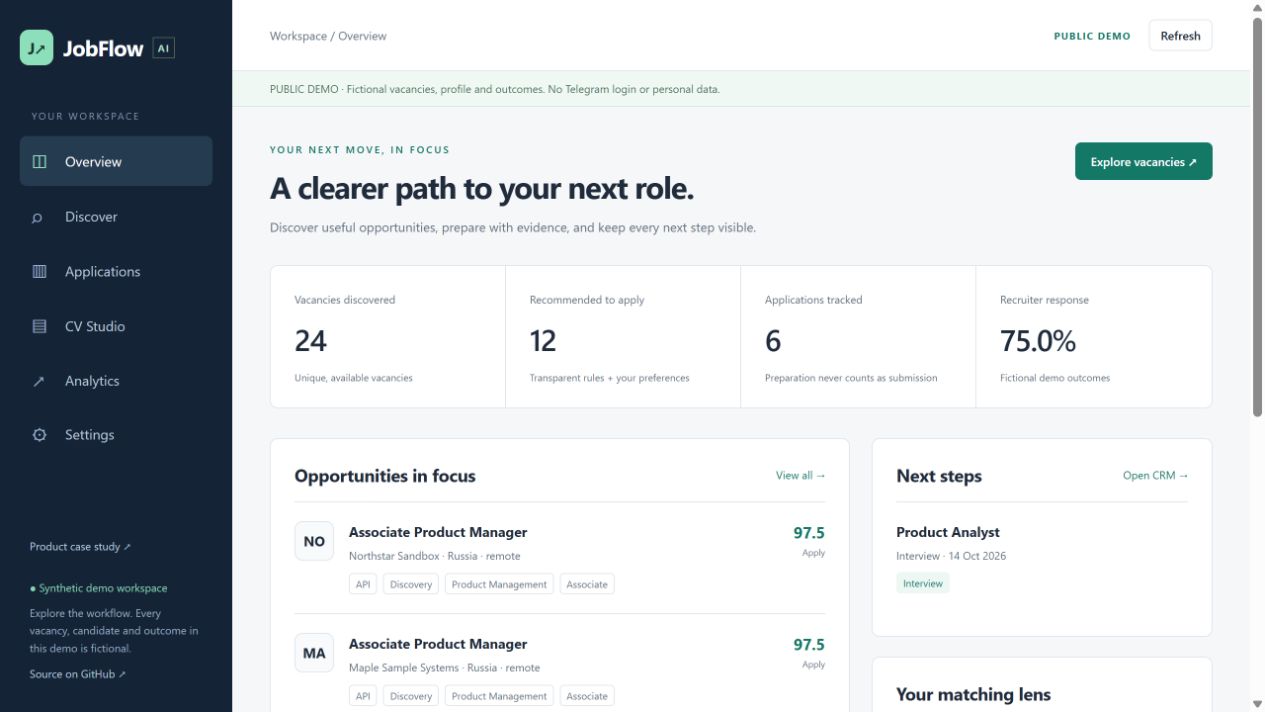Click the MA company avatar
Image resolution: width=1265 pixels, height=712 pixels.
(x=314, y=653)
